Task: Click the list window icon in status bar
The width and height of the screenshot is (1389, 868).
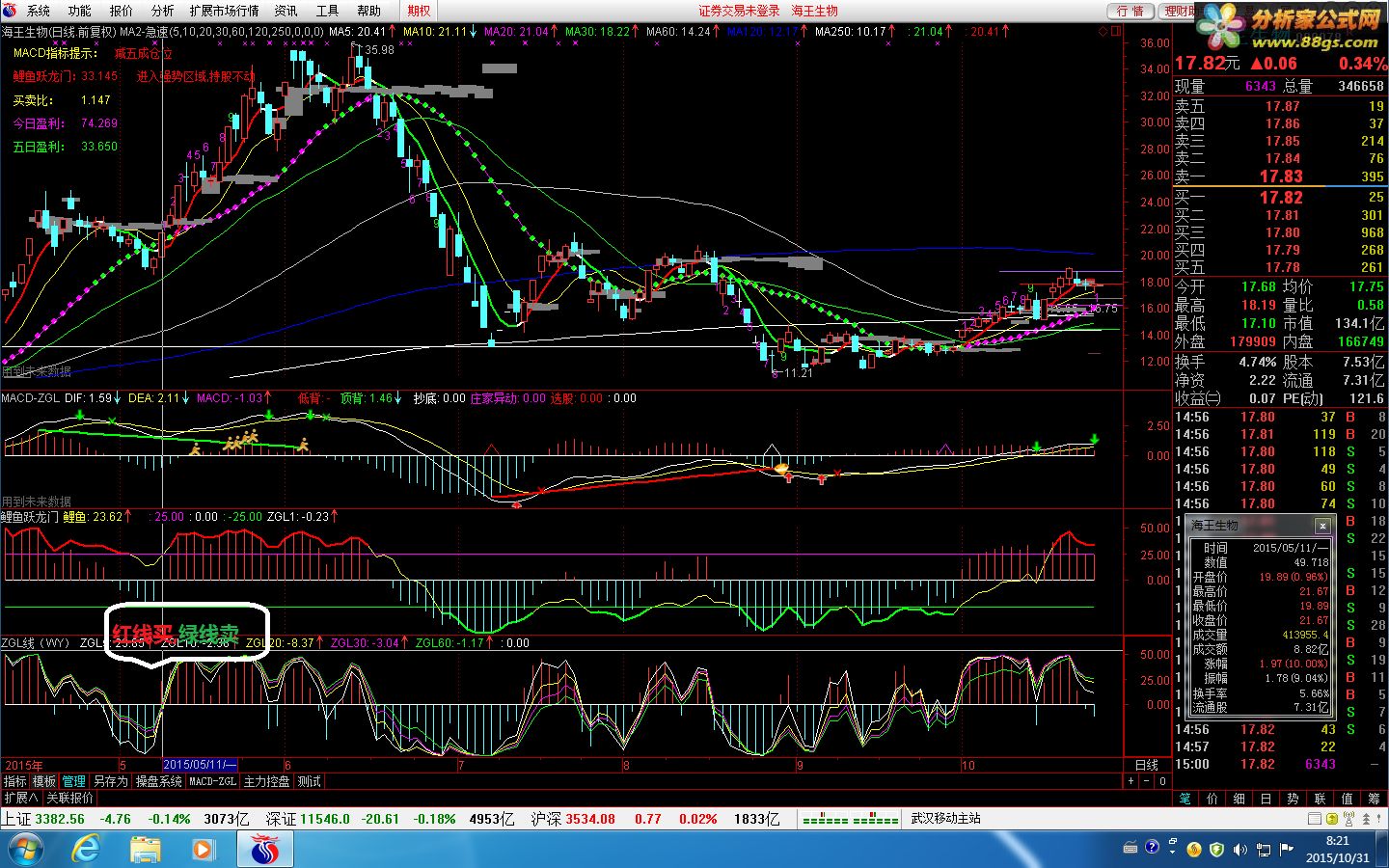Action: (1315, 819)
